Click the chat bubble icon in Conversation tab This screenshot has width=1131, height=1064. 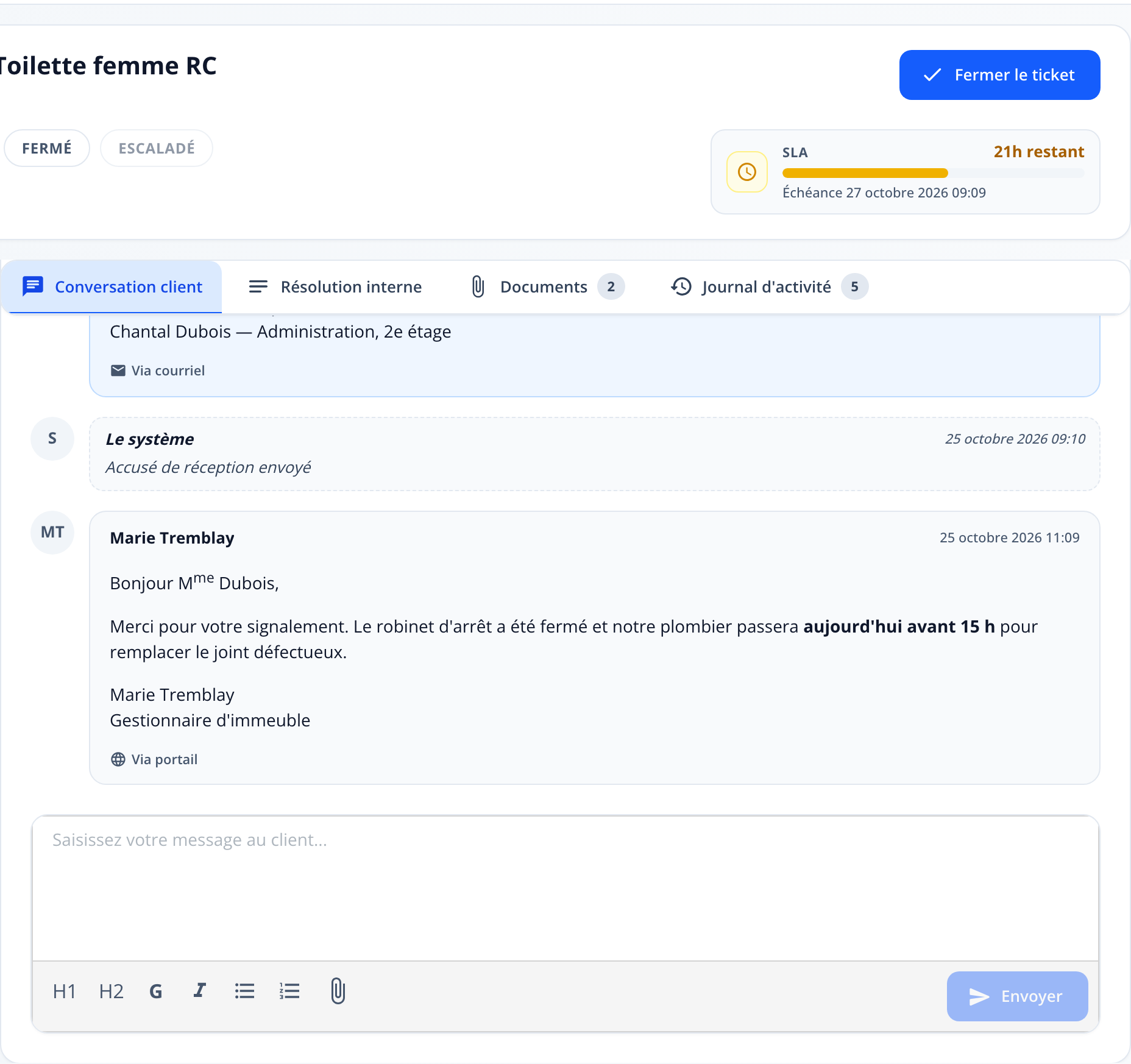[x=33, y=286]
